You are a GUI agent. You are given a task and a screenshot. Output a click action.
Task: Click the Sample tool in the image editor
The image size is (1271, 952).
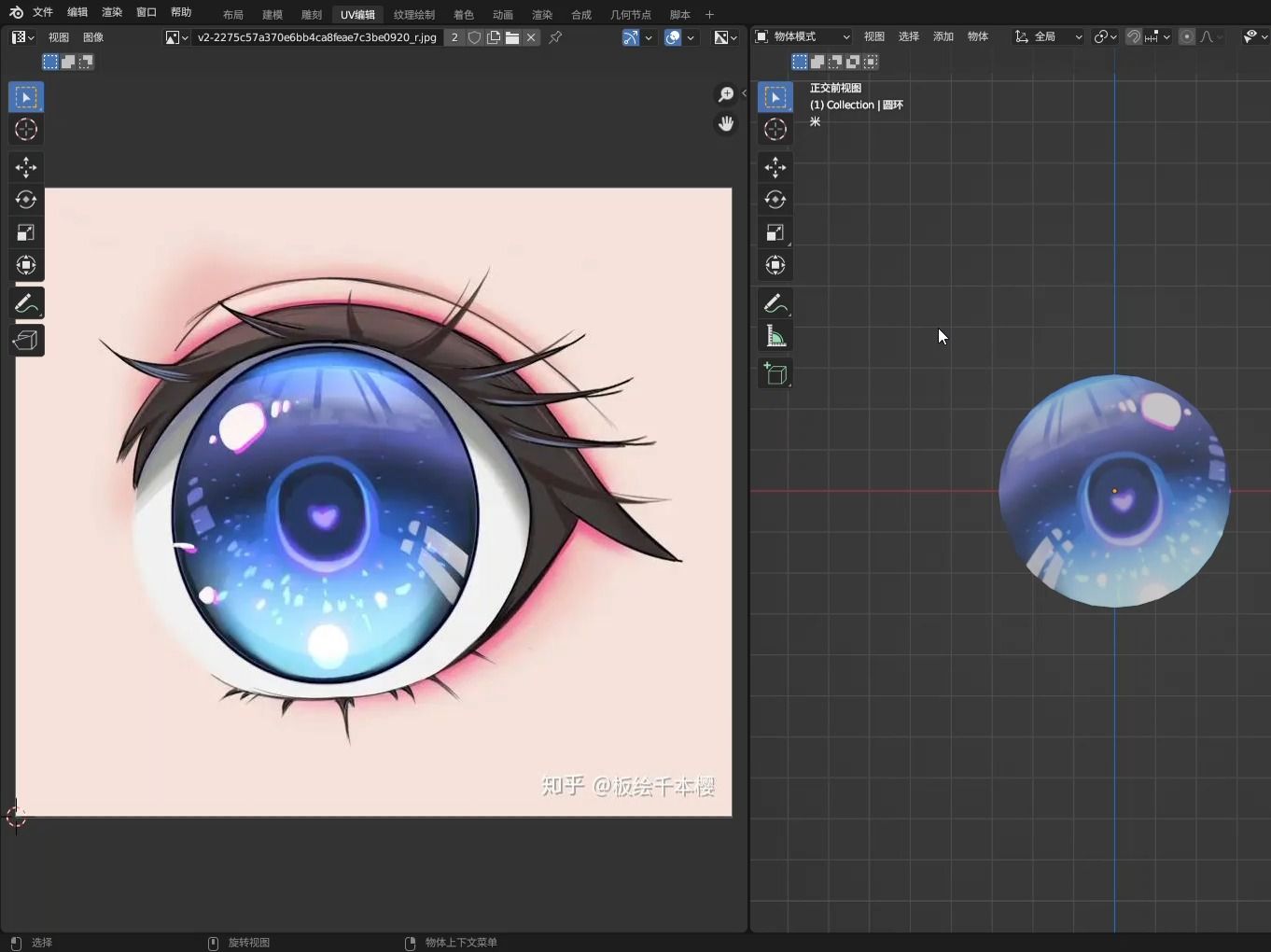[26, 340]
